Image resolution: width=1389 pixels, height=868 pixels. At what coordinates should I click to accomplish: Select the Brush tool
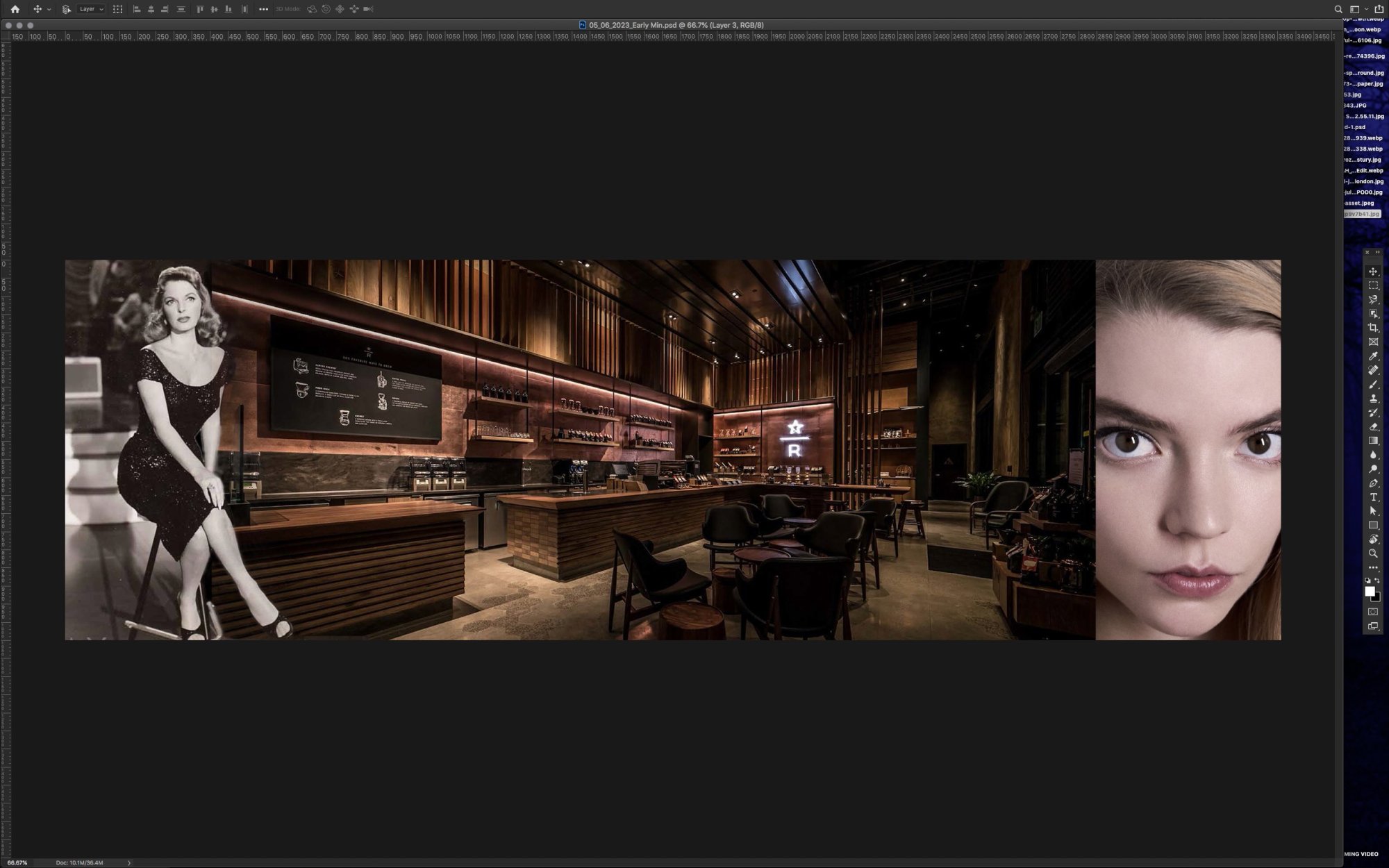(1373, 384)
